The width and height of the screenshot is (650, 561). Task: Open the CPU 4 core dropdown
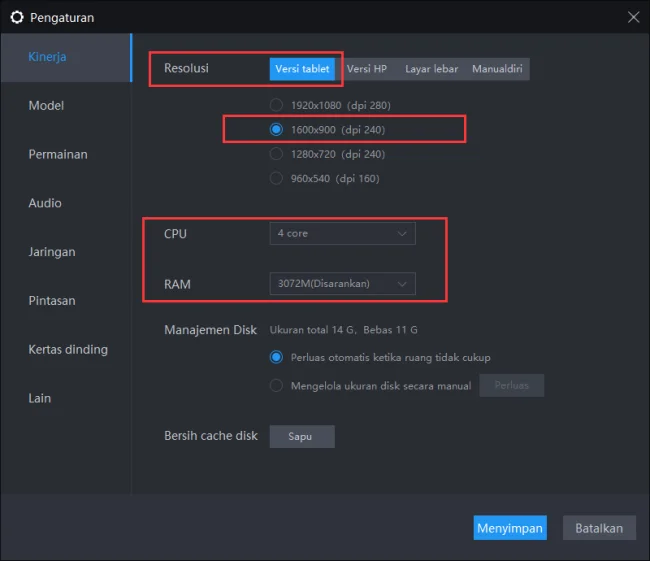pyautogui.click(x=342, y=233)
